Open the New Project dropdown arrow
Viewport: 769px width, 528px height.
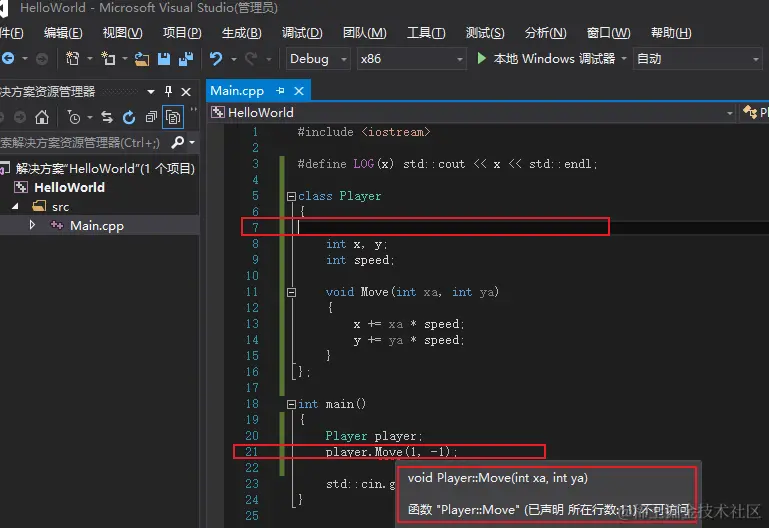[x=90, y=59]
